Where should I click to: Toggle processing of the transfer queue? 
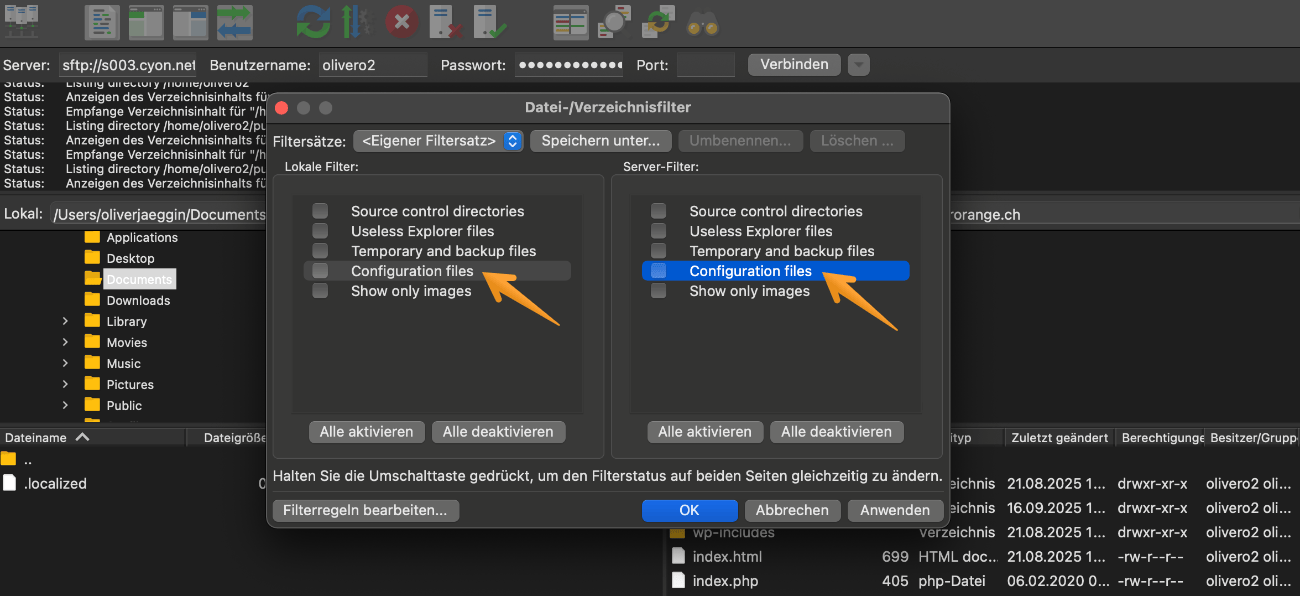click(357, 22)
